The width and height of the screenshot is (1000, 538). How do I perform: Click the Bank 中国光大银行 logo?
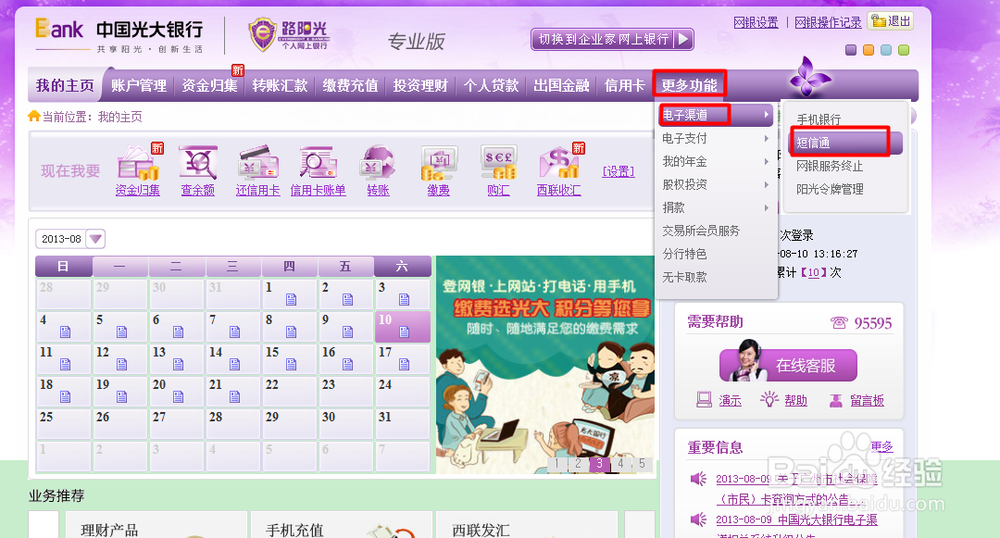tap(119, 36)
